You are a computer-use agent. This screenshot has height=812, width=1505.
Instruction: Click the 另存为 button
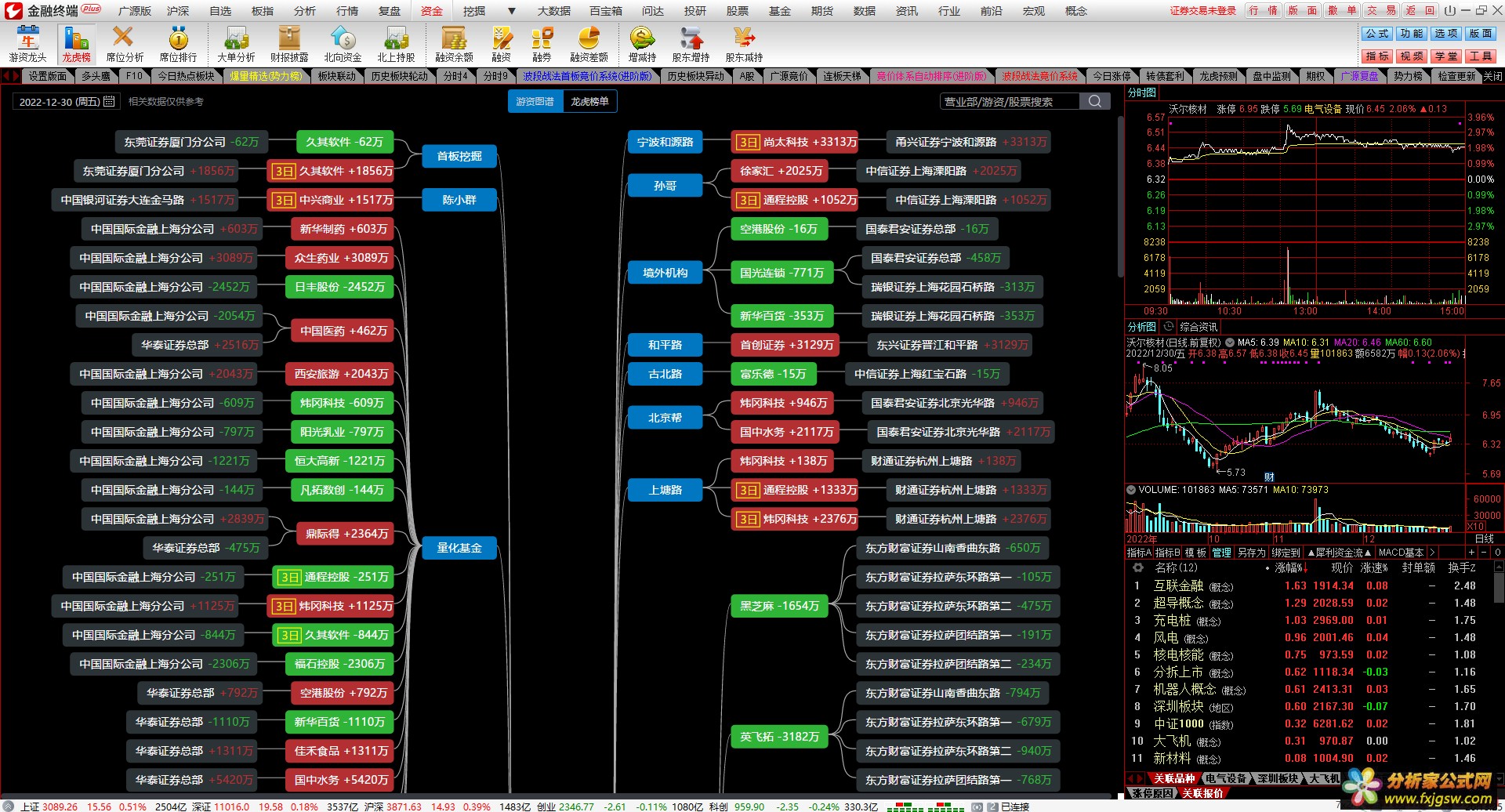tap(1252, 553)
